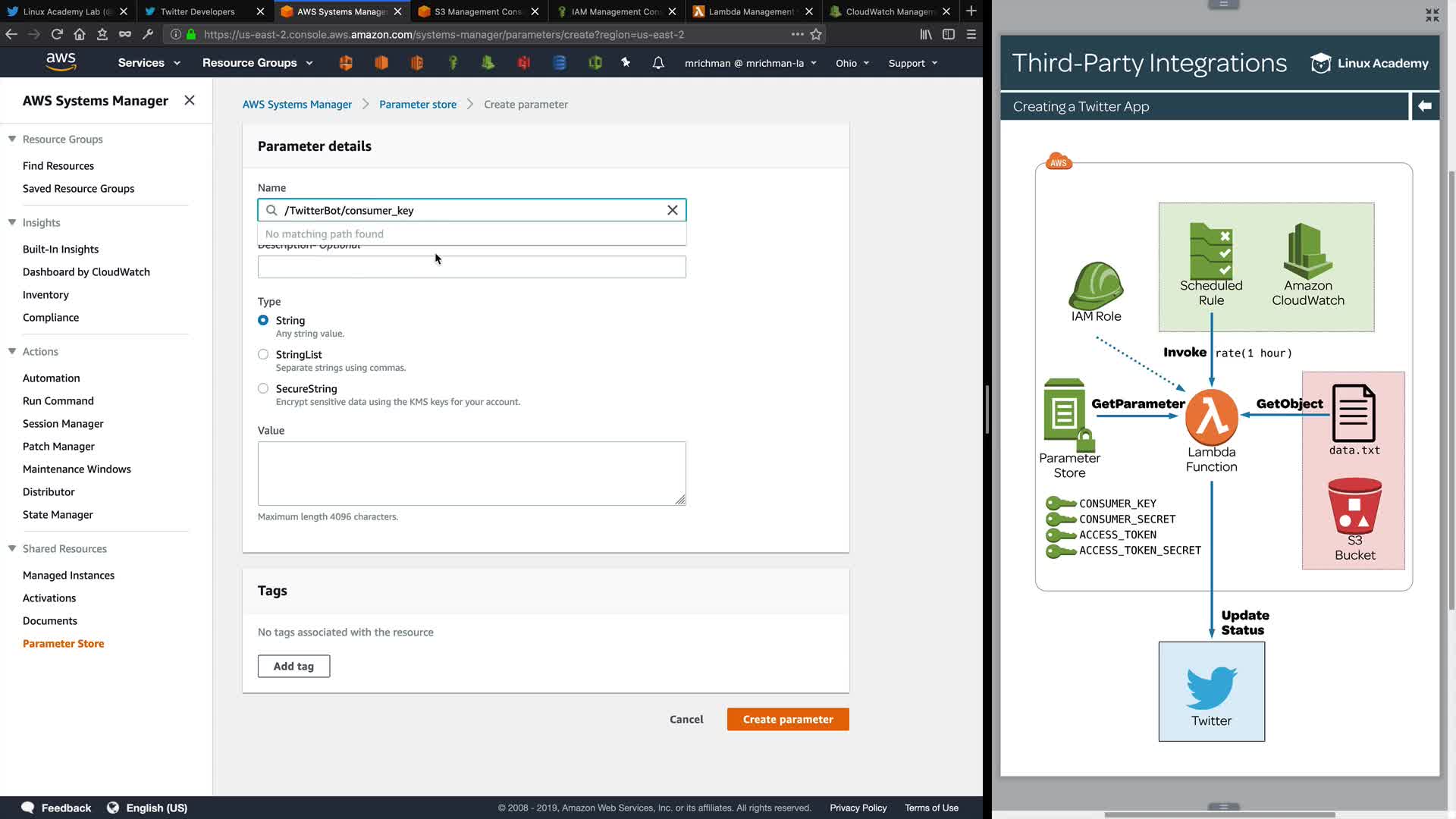The width and height of the screenshot is (1456, 819).
Task: Open the Services dropdown menu
Action: 149,63
